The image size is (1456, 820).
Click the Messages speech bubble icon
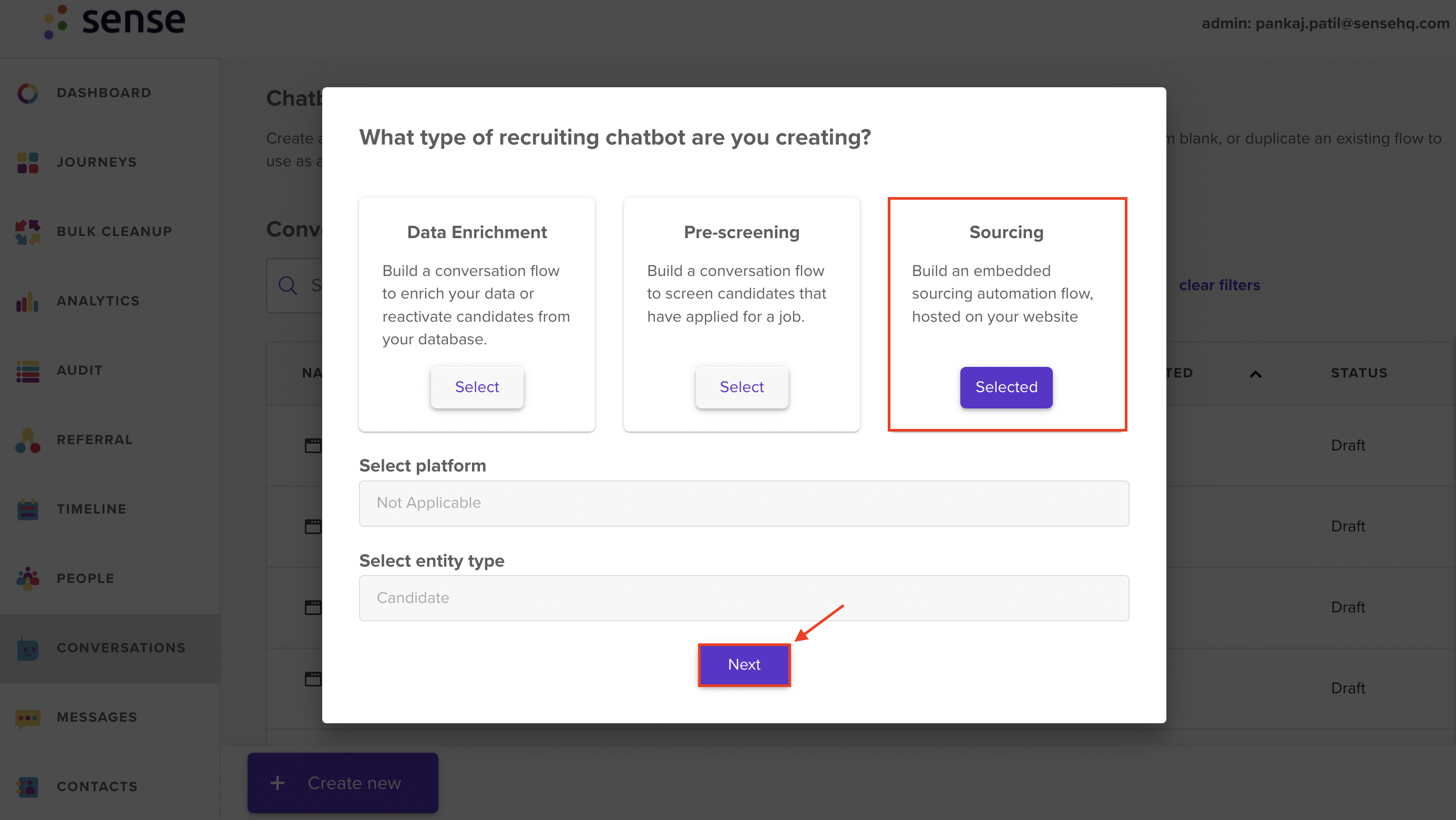point(27,718)
